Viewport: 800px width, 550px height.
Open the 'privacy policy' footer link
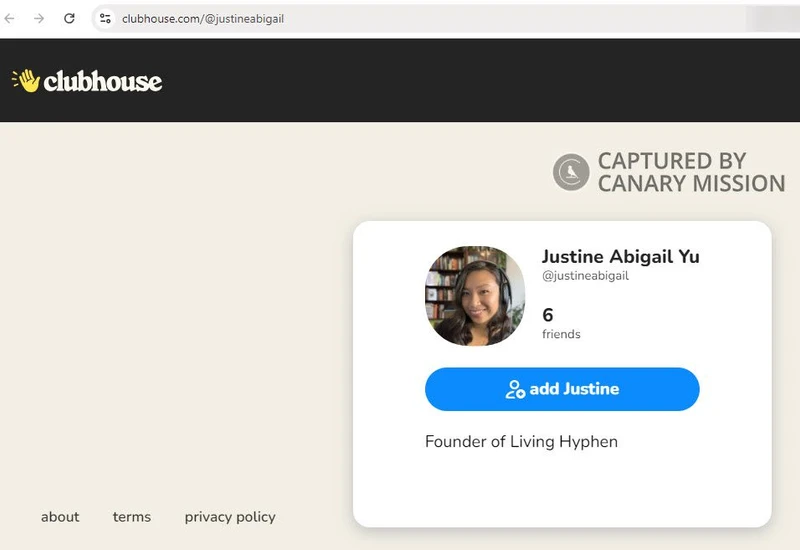(x=230, y=517)
